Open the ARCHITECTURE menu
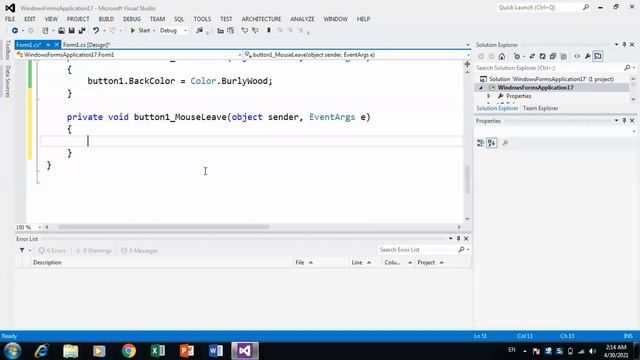This screenshot has width=640, height=360. (x=261, y=19)
